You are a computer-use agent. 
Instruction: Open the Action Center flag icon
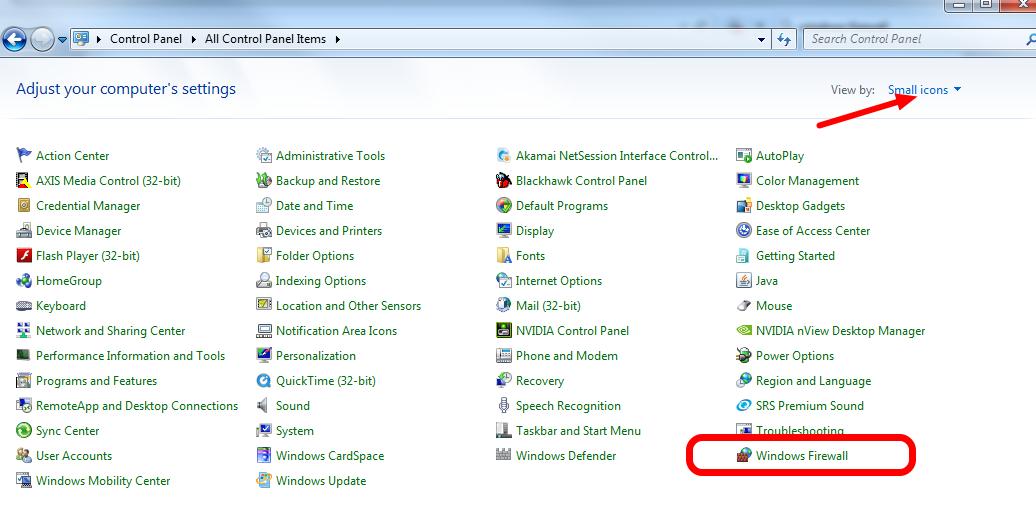(x=24, y=156)
